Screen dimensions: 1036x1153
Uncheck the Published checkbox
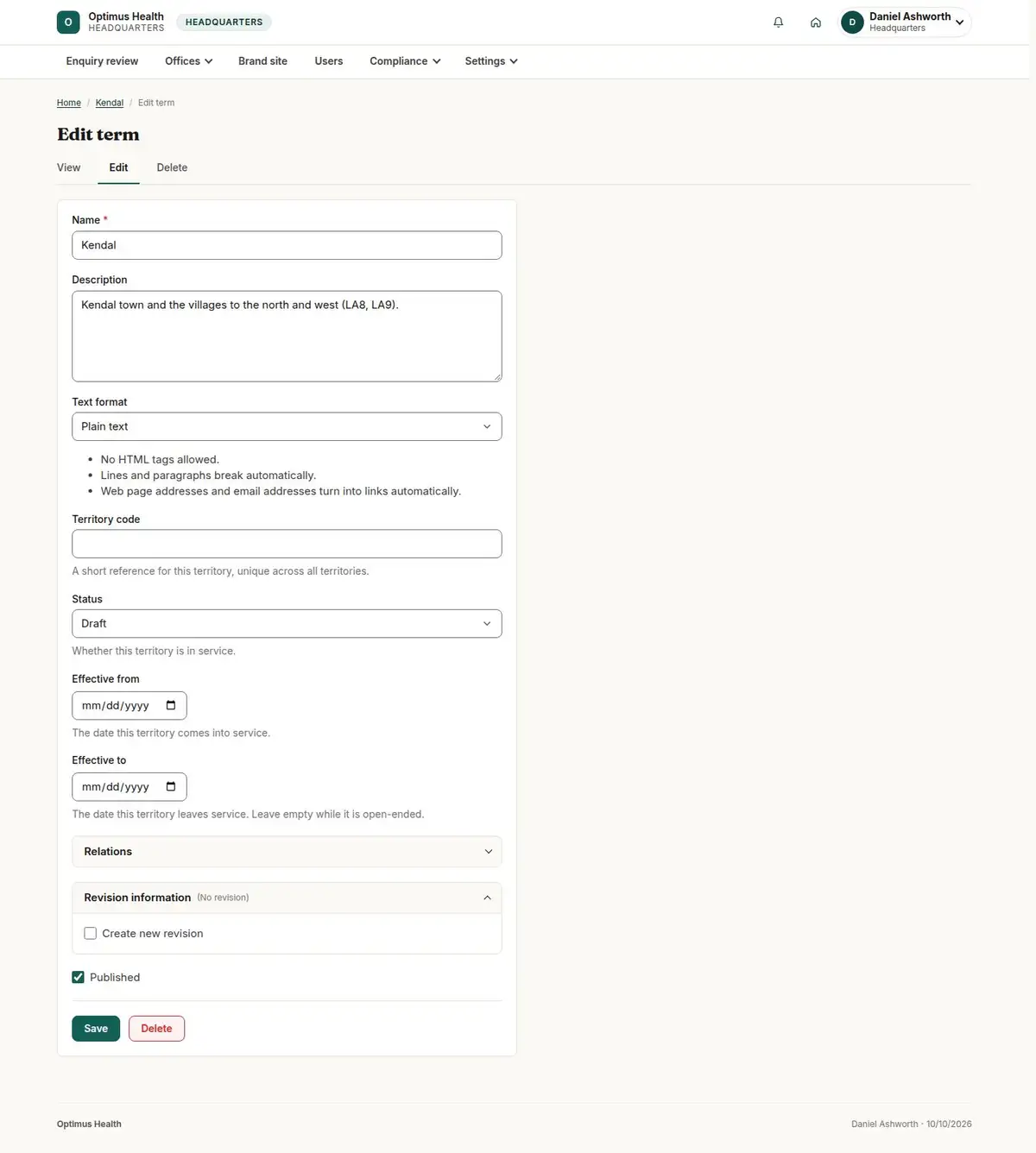coord(78,977)
